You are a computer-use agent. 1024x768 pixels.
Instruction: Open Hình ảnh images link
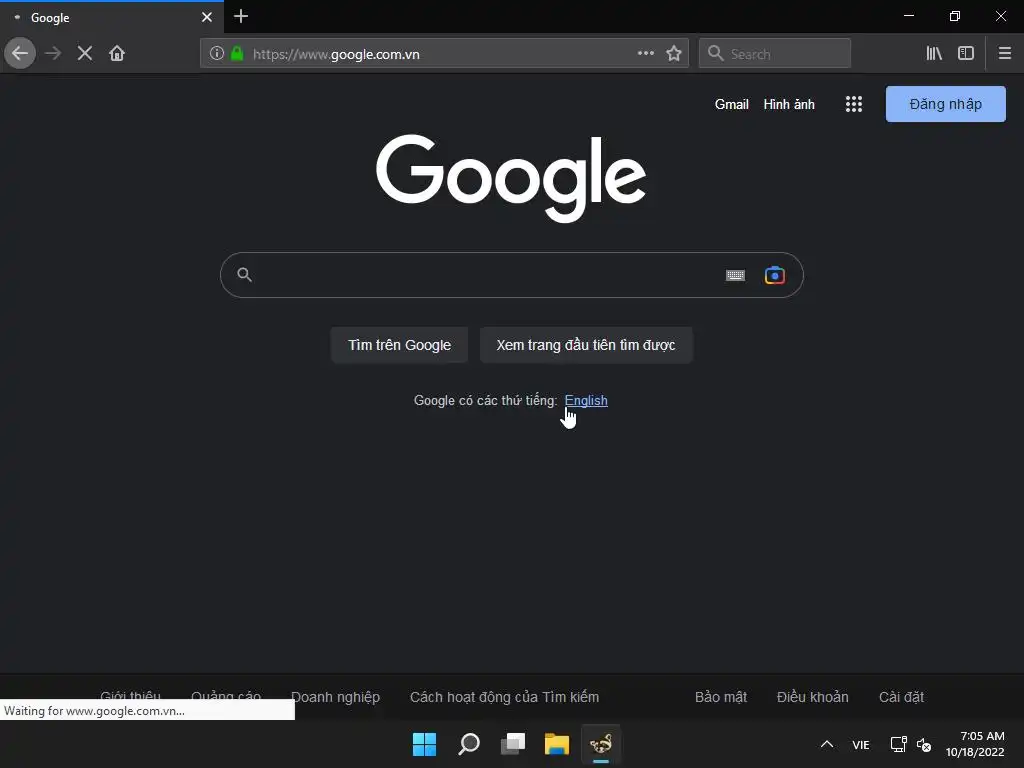(x=789, y=104)
